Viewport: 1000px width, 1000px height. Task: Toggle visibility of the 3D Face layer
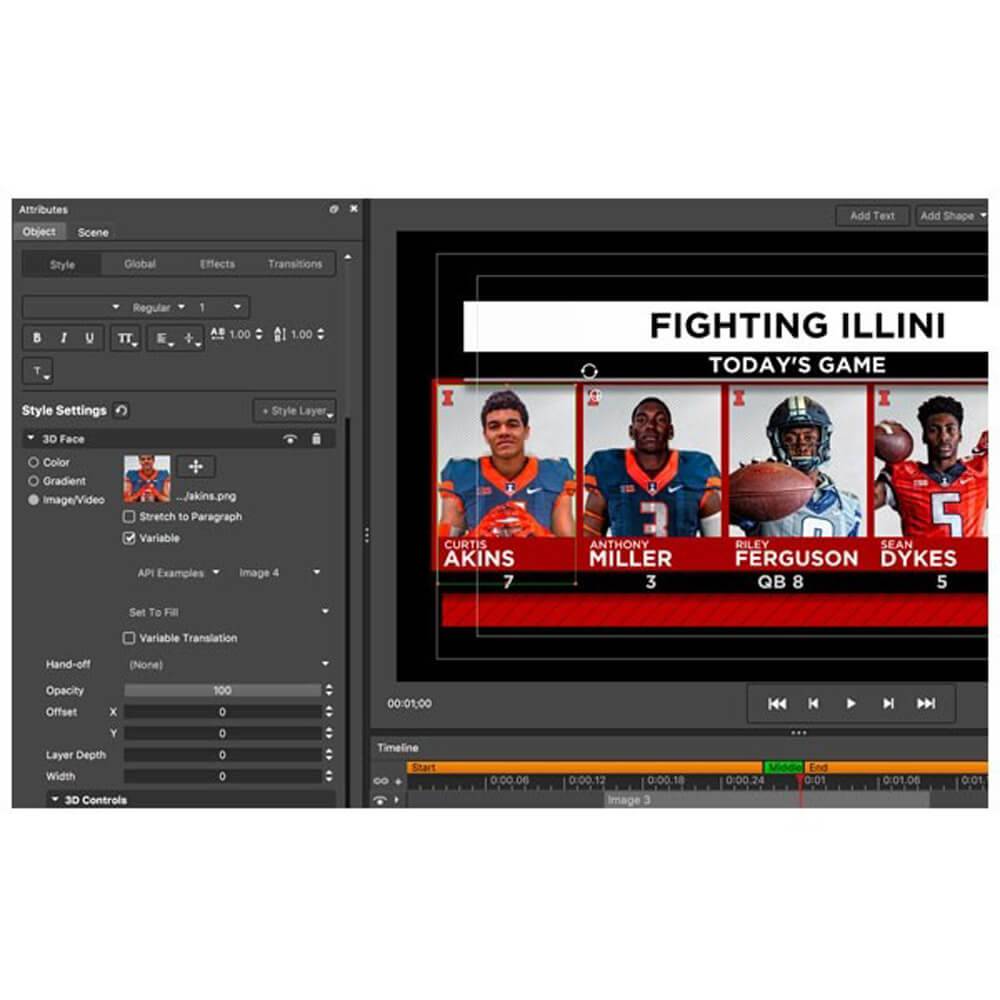[290, 439]
